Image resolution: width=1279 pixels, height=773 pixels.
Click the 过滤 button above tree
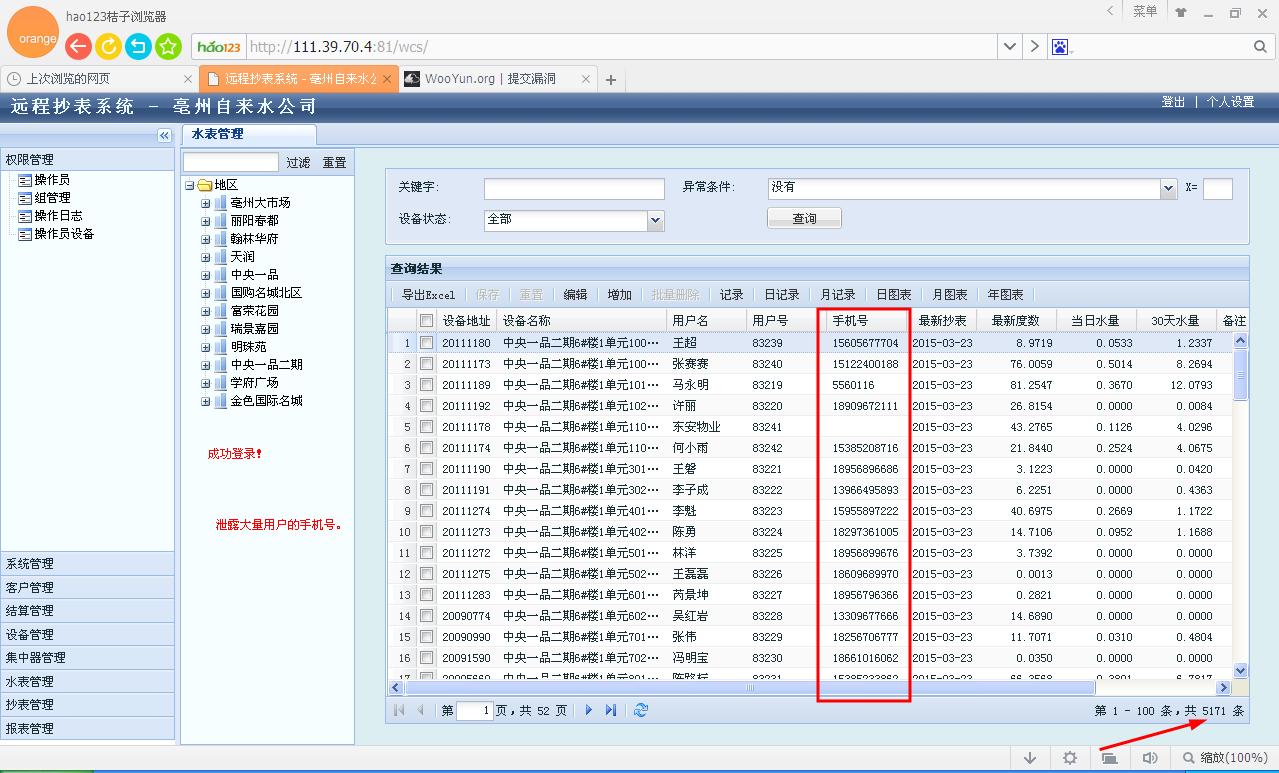[298, 162]
